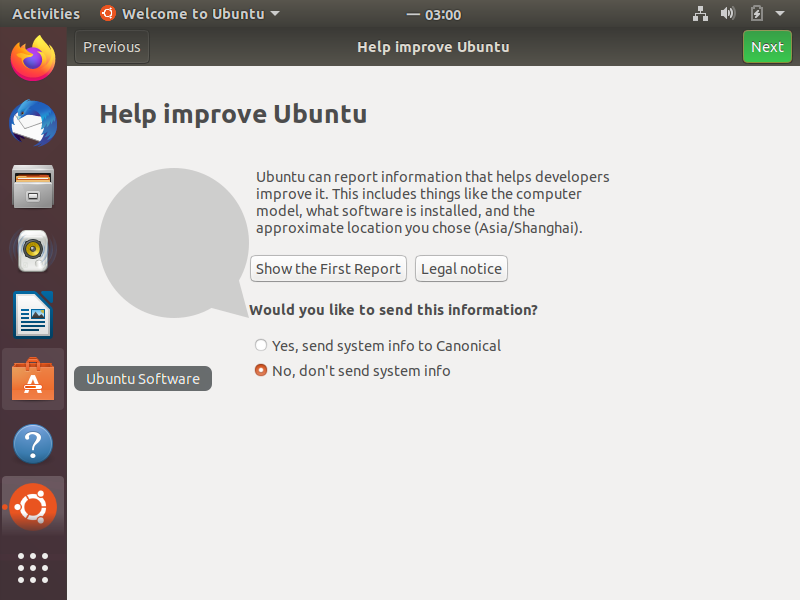Viewport: 800px width, 600px height.
Task: Open the Activities overview
Action: coord(46,14)
